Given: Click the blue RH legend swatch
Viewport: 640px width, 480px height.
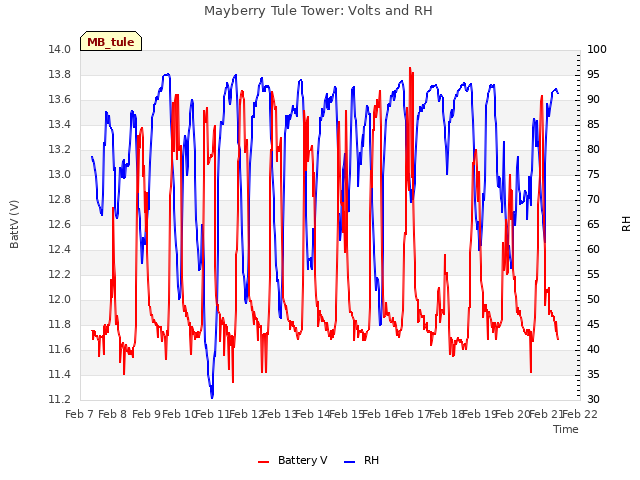Looking at the screenshot, I should [x=350, y=462].
